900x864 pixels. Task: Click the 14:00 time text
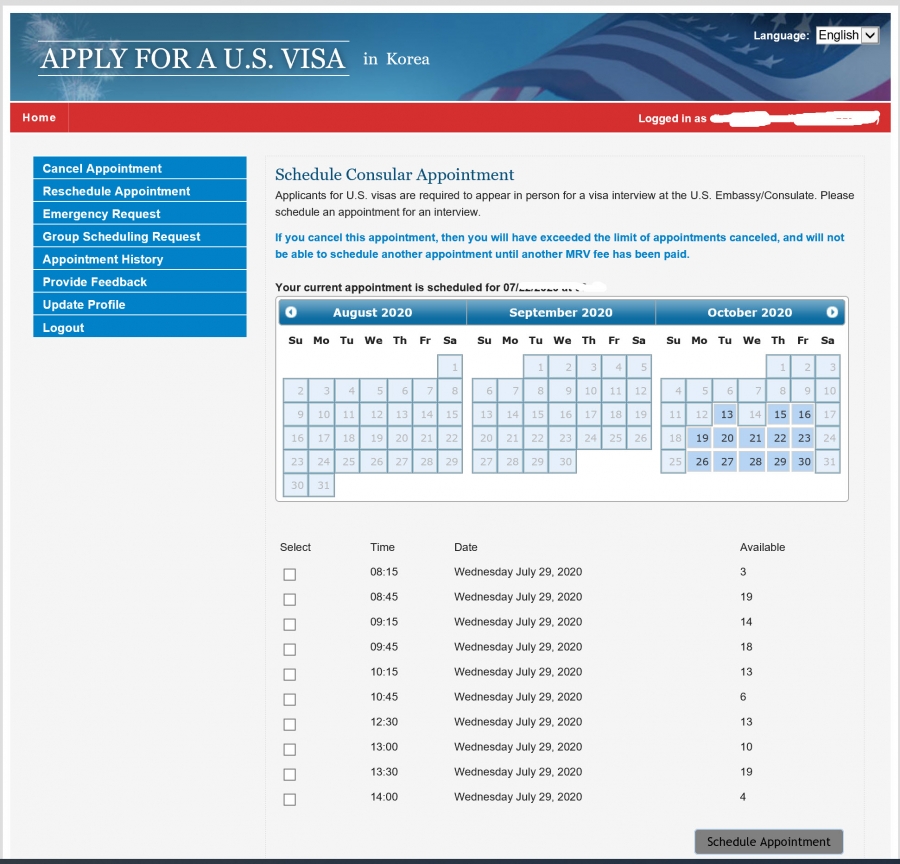[x=384, y=797]
